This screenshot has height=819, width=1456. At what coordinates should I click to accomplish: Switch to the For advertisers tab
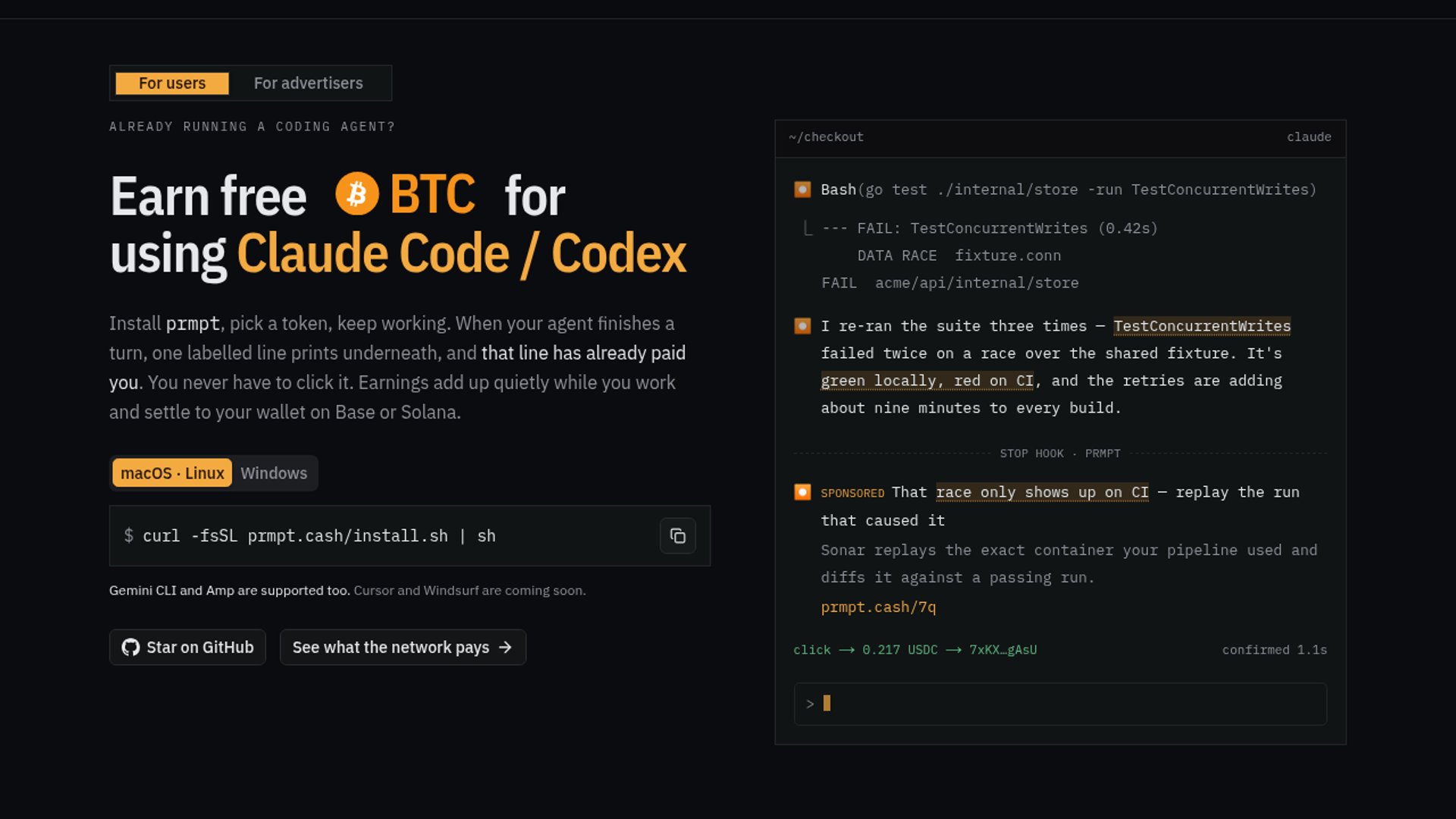pos(308,83)
